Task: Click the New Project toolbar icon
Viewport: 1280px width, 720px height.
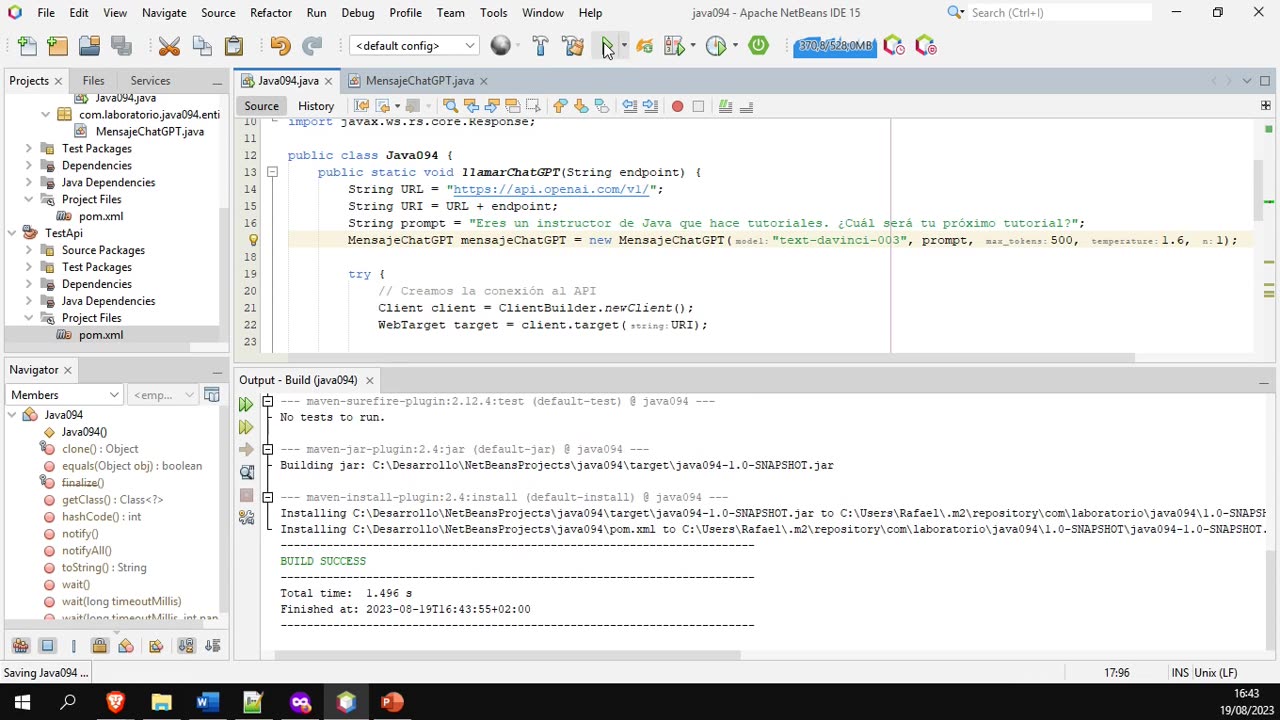Action: click(x=58, y=46)
